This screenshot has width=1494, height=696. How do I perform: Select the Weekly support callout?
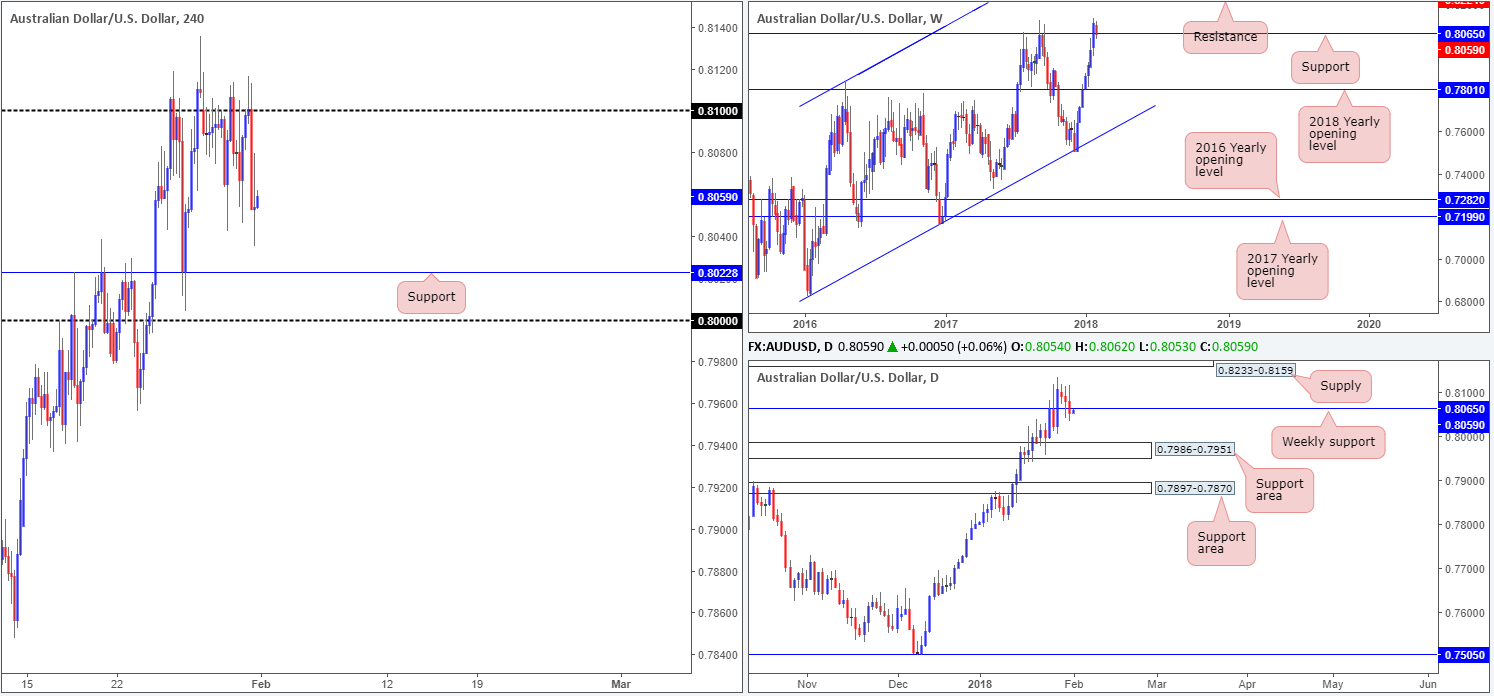(1329, 442)
